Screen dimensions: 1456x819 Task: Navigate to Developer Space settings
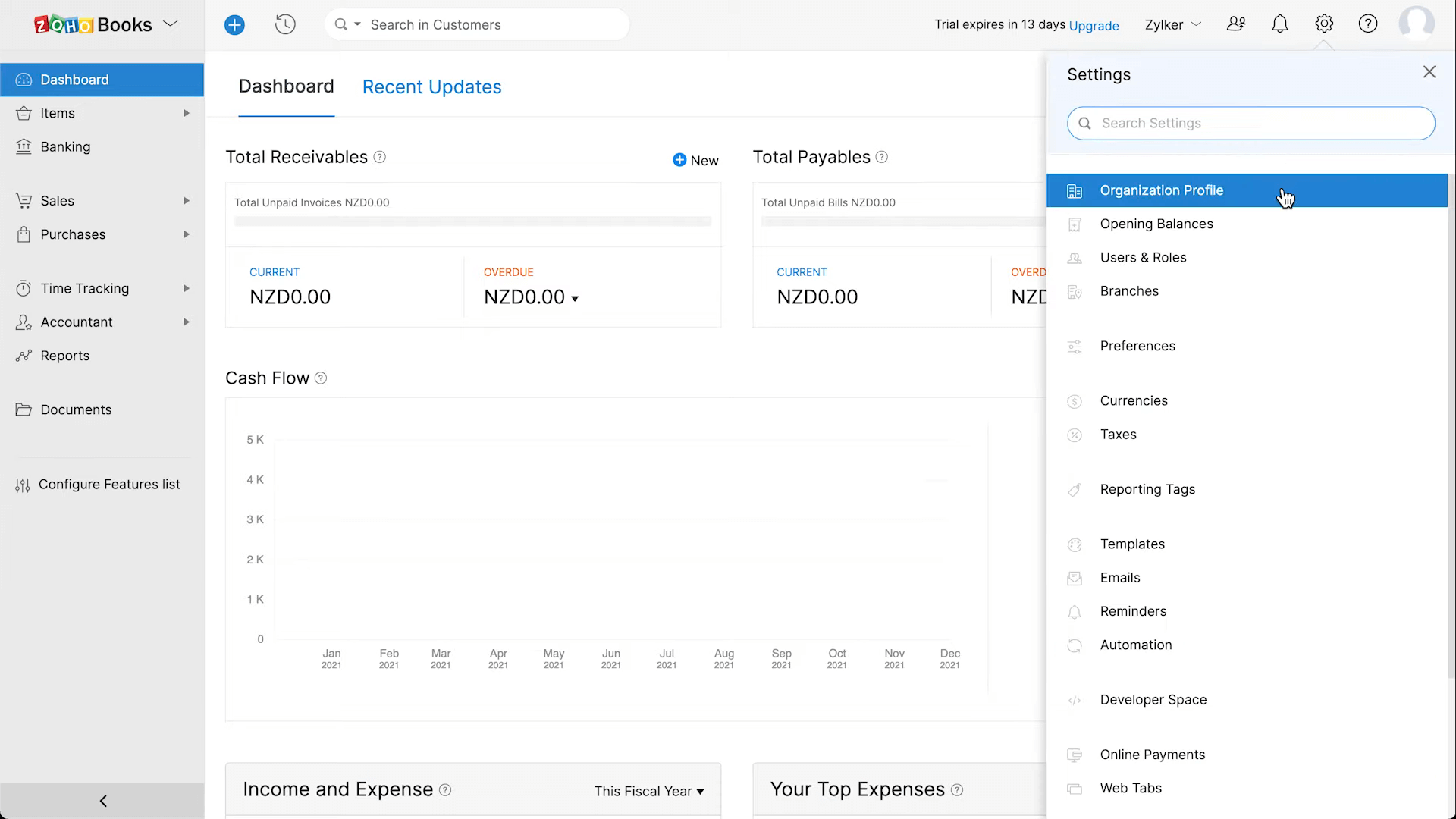tap(1153, 699)
